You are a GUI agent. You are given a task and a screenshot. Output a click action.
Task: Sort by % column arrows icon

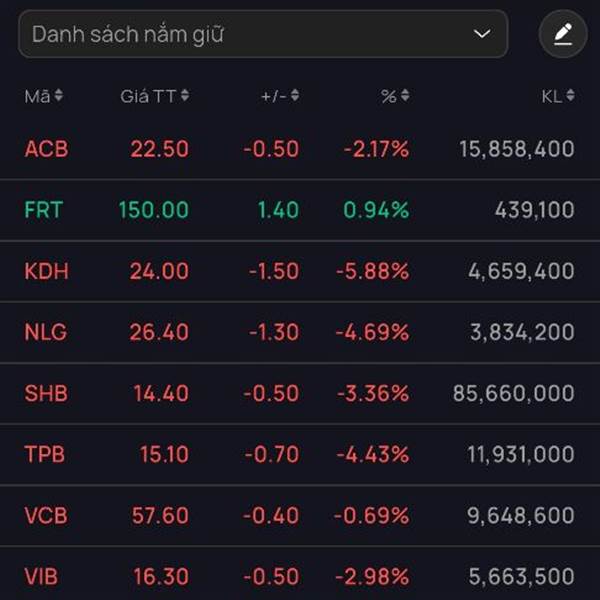[x=405, y=95]
